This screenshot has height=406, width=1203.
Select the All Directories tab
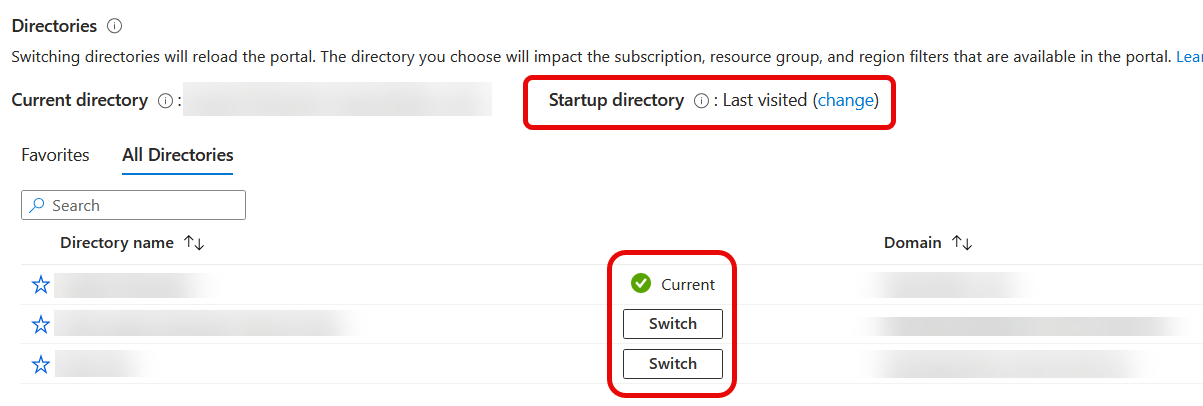[178, 155]
